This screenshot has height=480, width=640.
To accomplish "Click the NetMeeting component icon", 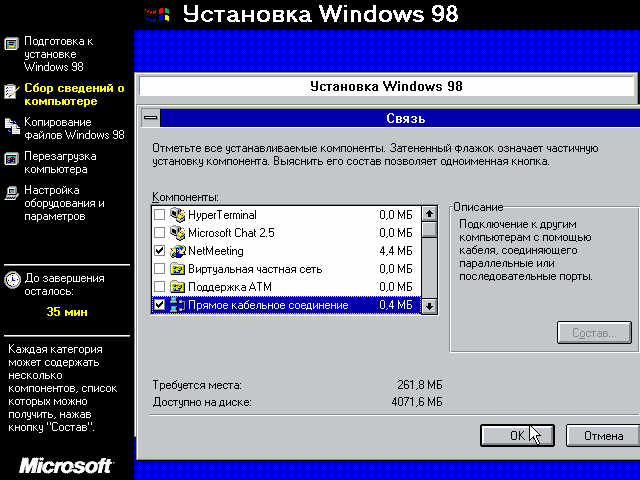I will [x=178, y=251].
